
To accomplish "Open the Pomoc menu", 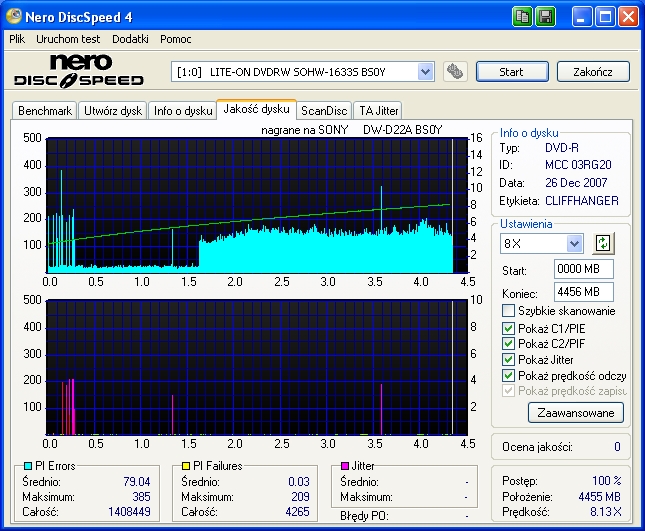I will coord(176,39).
